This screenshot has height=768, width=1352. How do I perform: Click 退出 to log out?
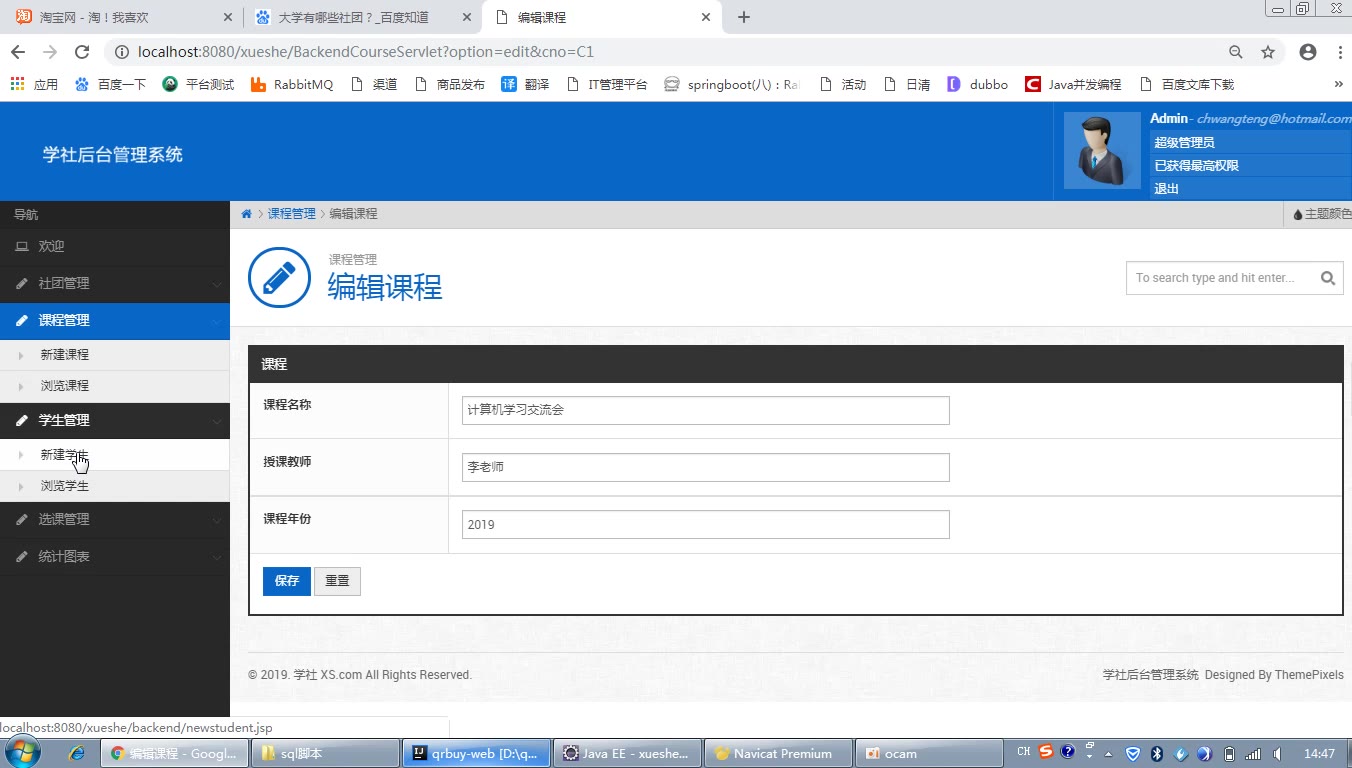1167,188
